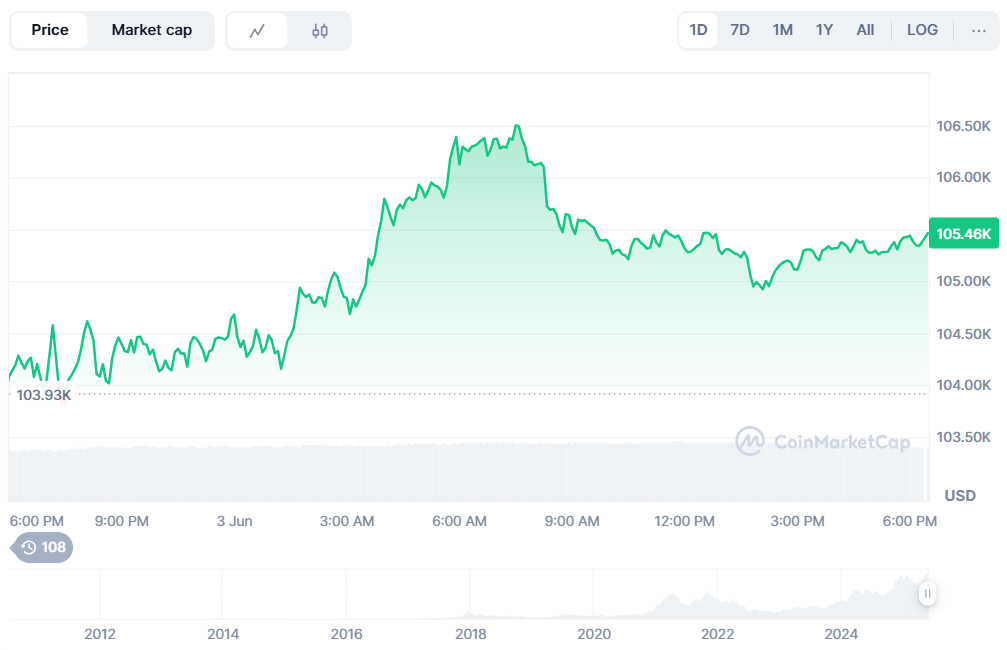Choose the 1M time range

[782, 30]
